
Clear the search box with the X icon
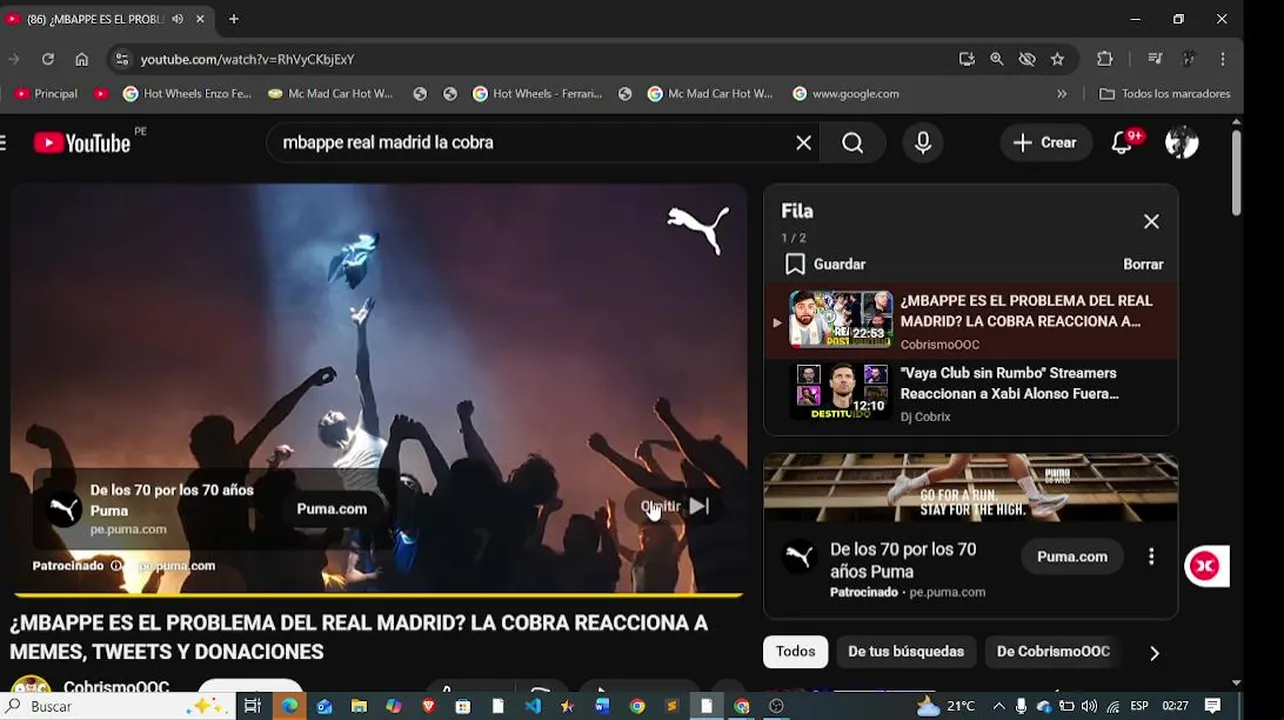pos(803,143)
